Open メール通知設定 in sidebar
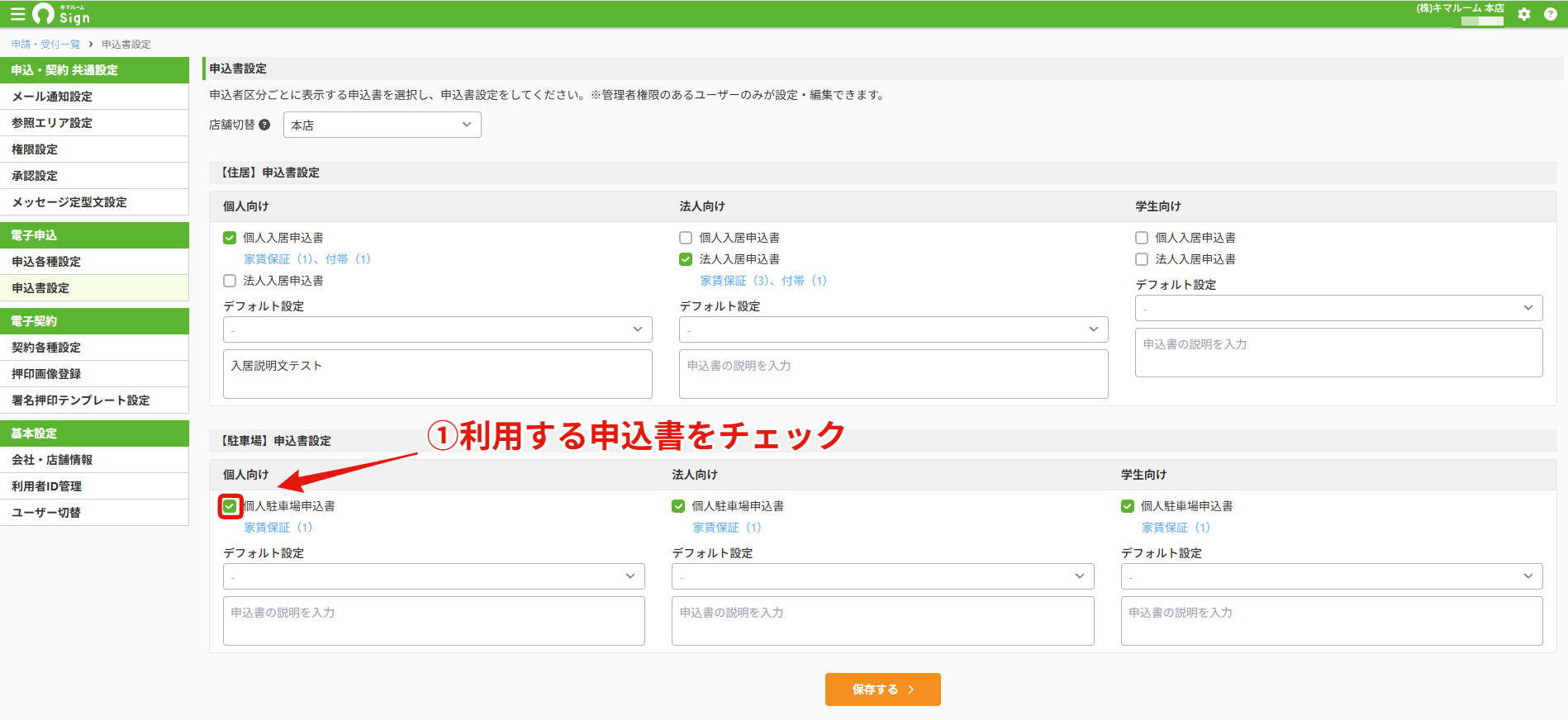This screenshot has width=1568, height=720. [x=94, y=97]
